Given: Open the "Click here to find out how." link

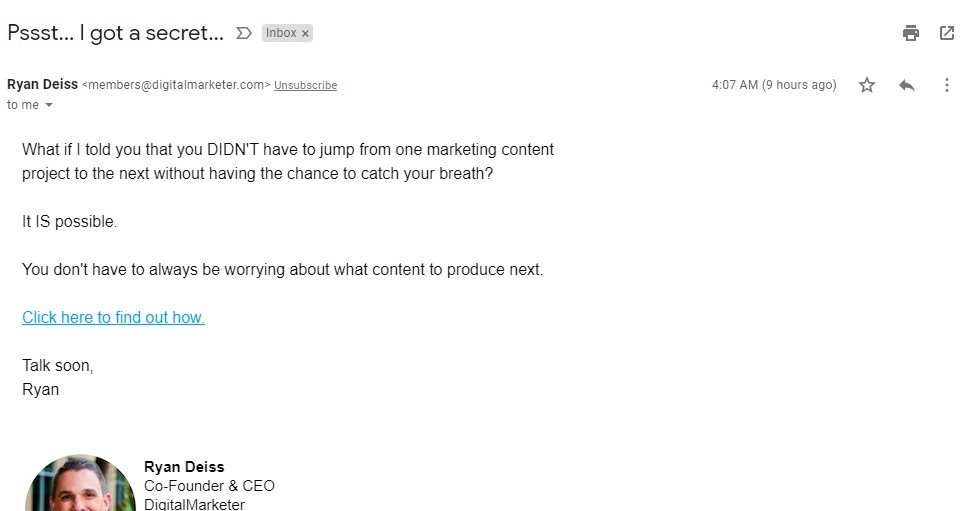Looking at the screenshot, I should (x=113, y=317).
